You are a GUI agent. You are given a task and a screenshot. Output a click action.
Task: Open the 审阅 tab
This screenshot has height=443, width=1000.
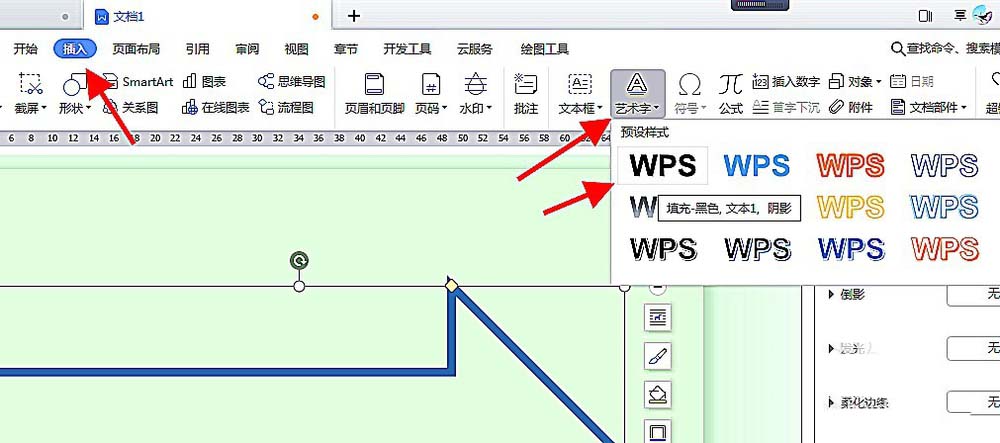(247, 49)
